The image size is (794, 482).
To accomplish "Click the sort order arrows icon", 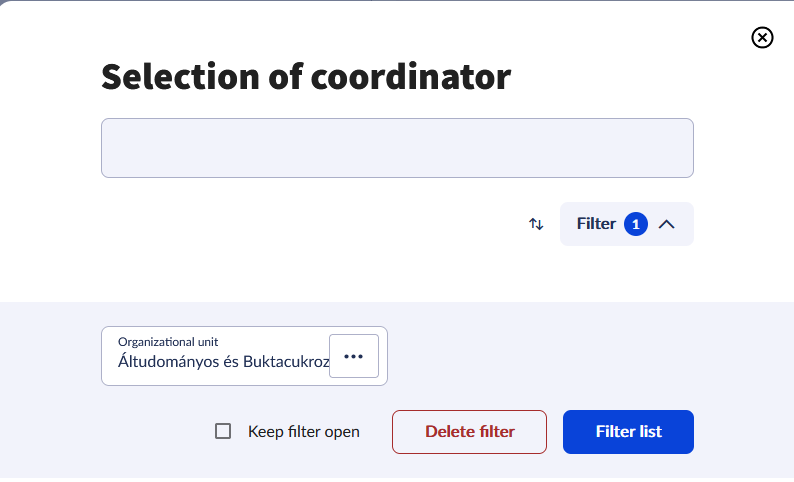I will (536, 224).
